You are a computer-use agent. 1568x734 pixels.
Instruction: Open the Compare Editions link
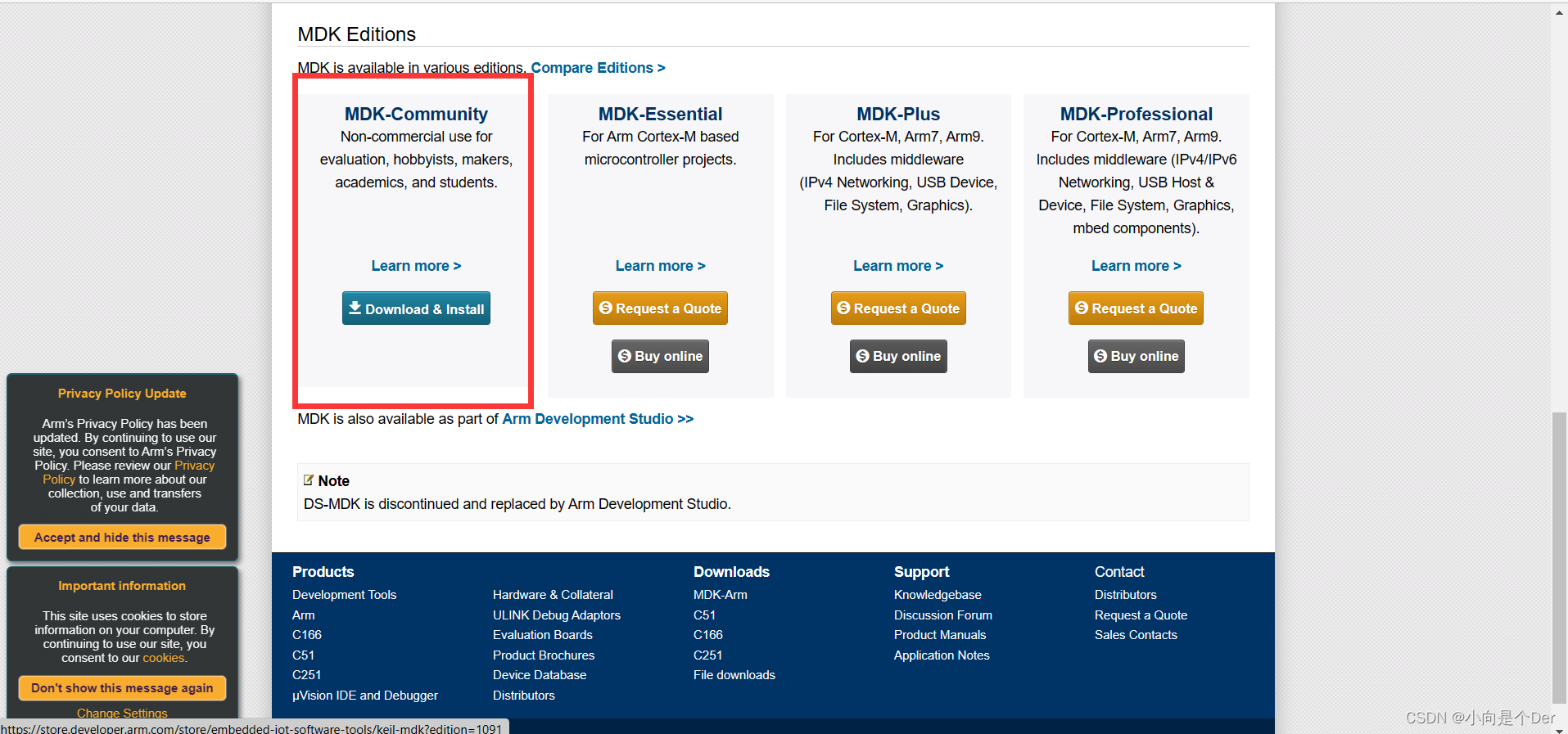click(598, 68)
